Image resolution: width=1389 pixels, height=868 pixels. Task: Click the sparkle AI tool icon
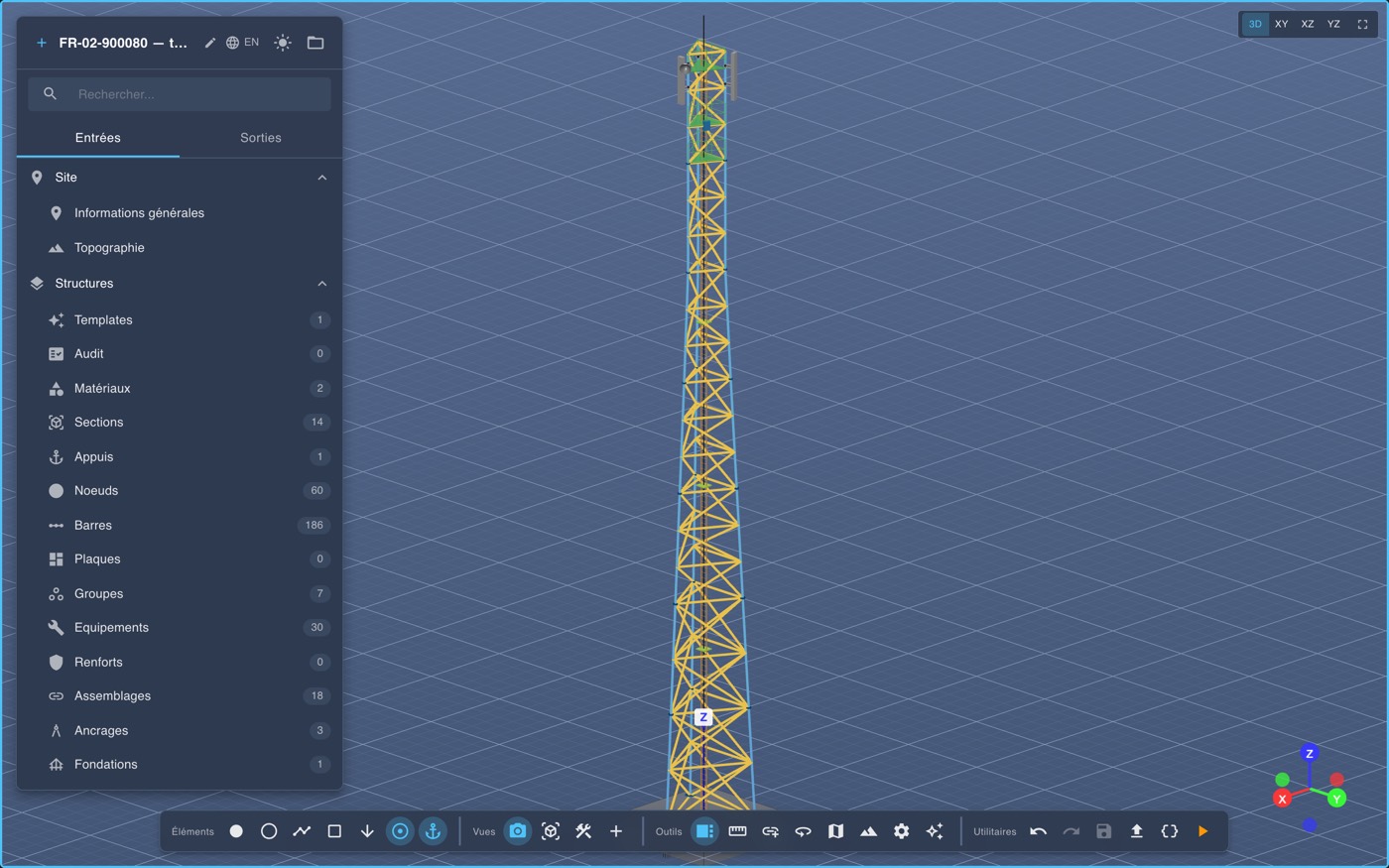pyautogui.click(x=934, y=831)
